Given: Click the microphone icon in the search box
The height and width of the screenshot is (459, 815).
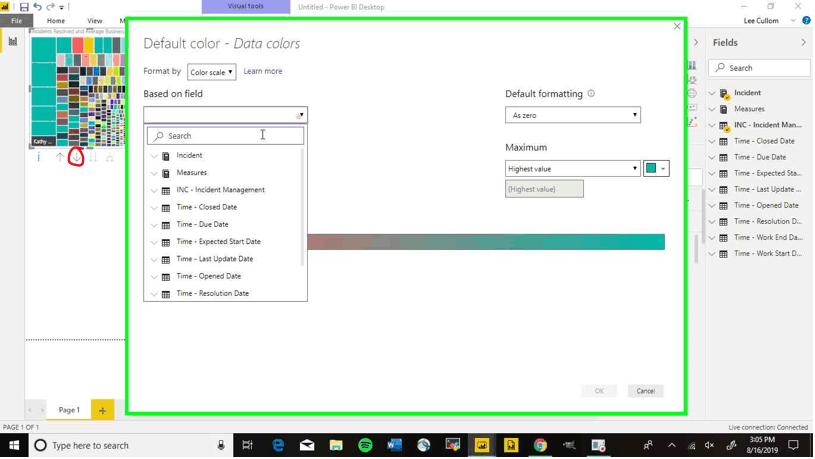Looking at the screenshot, I should click(221, 445).
